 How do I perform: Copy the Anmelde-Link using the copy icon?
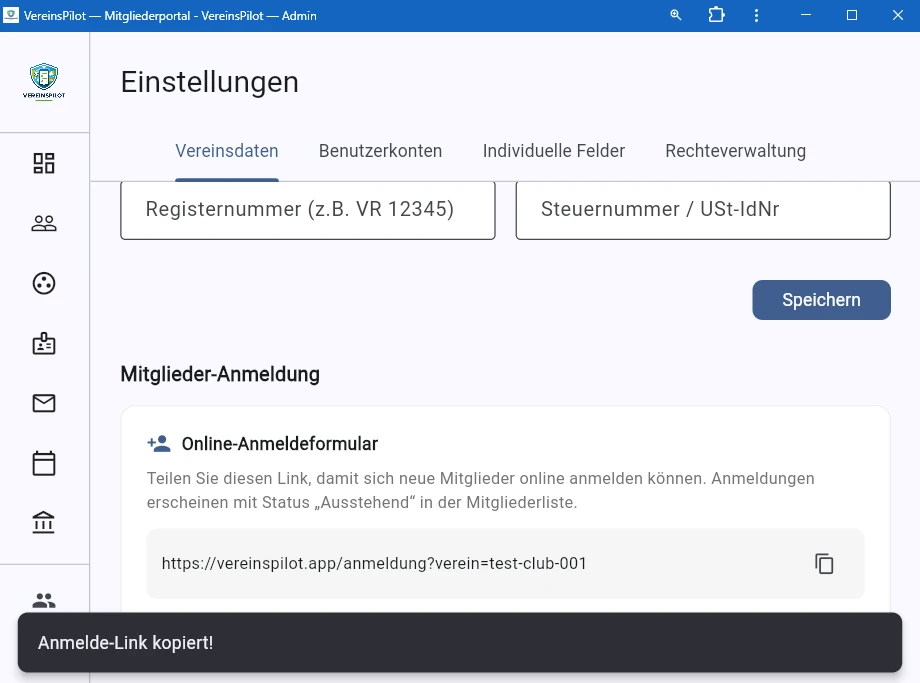pyautogui.click(x=824, y=563)
